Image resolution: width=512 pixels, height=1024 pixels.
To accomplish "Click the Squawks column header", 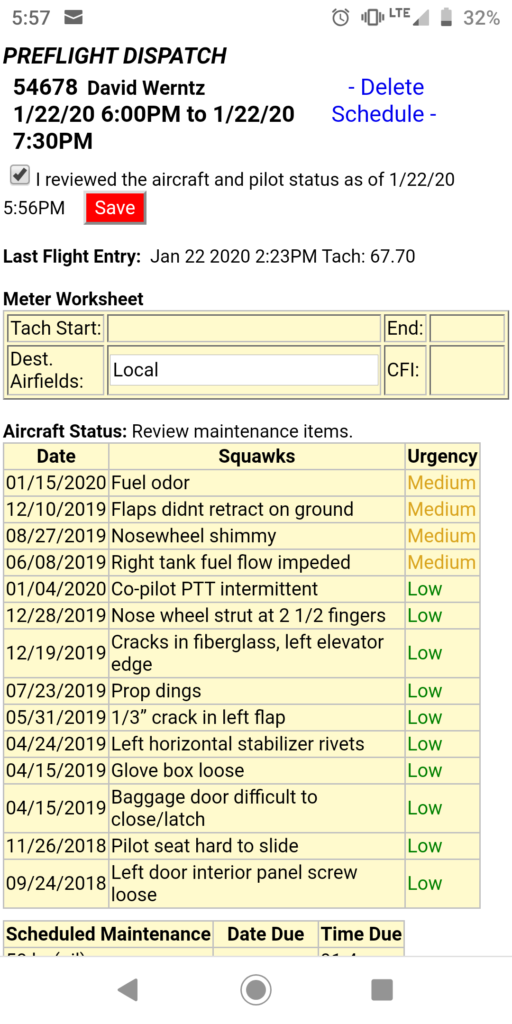I will coord(257,456).
